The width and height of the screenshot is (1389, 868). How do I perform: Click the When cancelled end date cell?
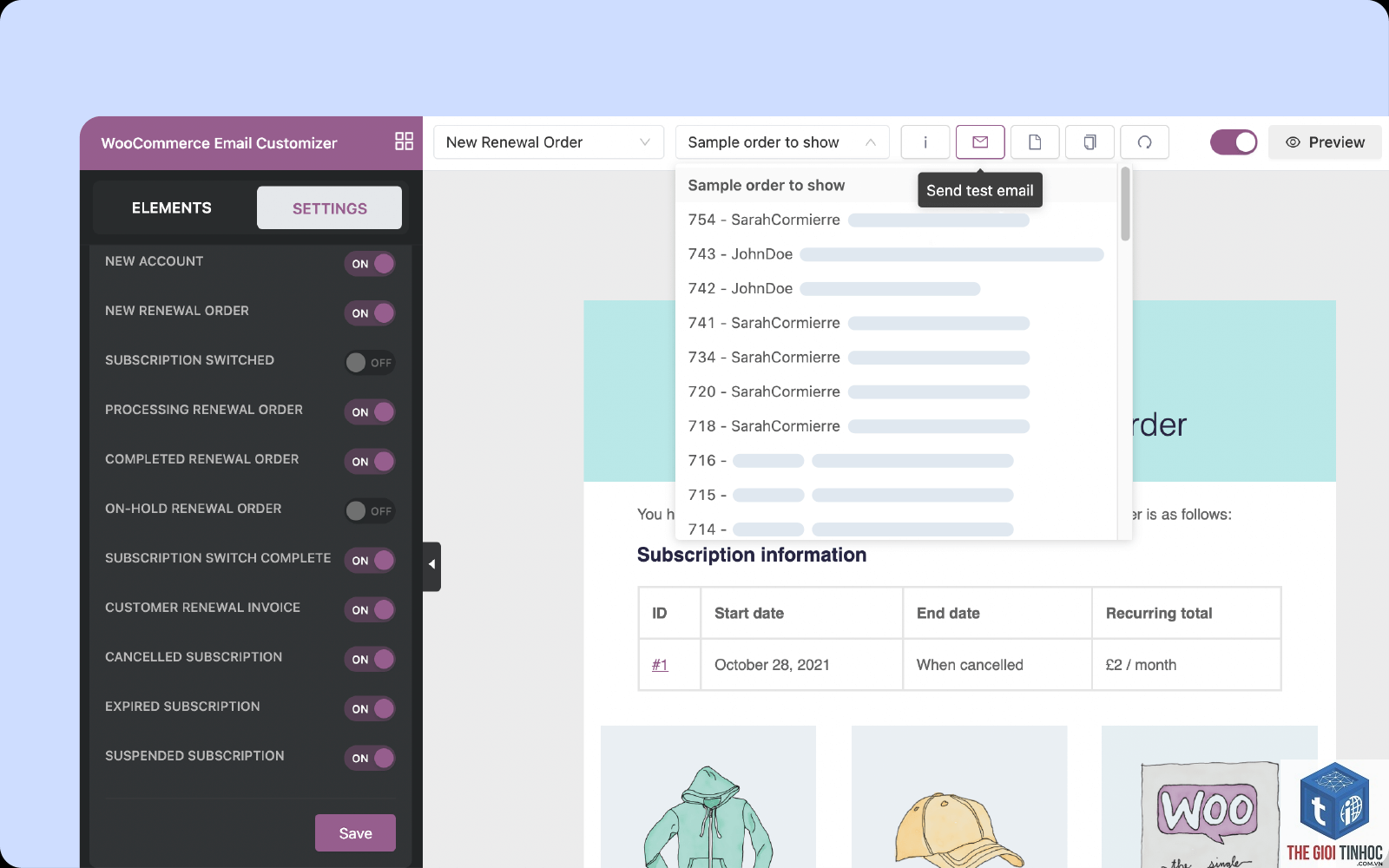pos(997,665)
